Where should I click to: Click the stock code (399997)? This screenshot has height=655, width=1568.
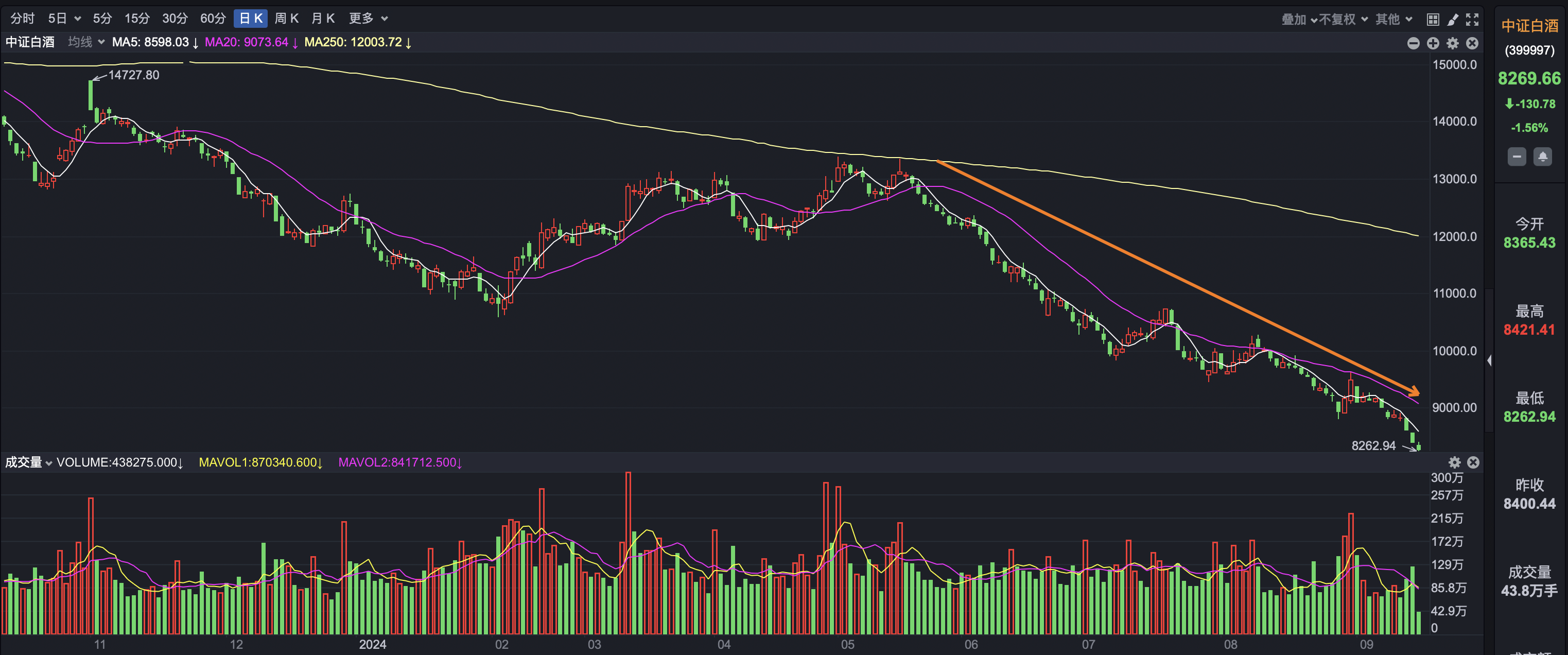click(x=1530, y=50)
